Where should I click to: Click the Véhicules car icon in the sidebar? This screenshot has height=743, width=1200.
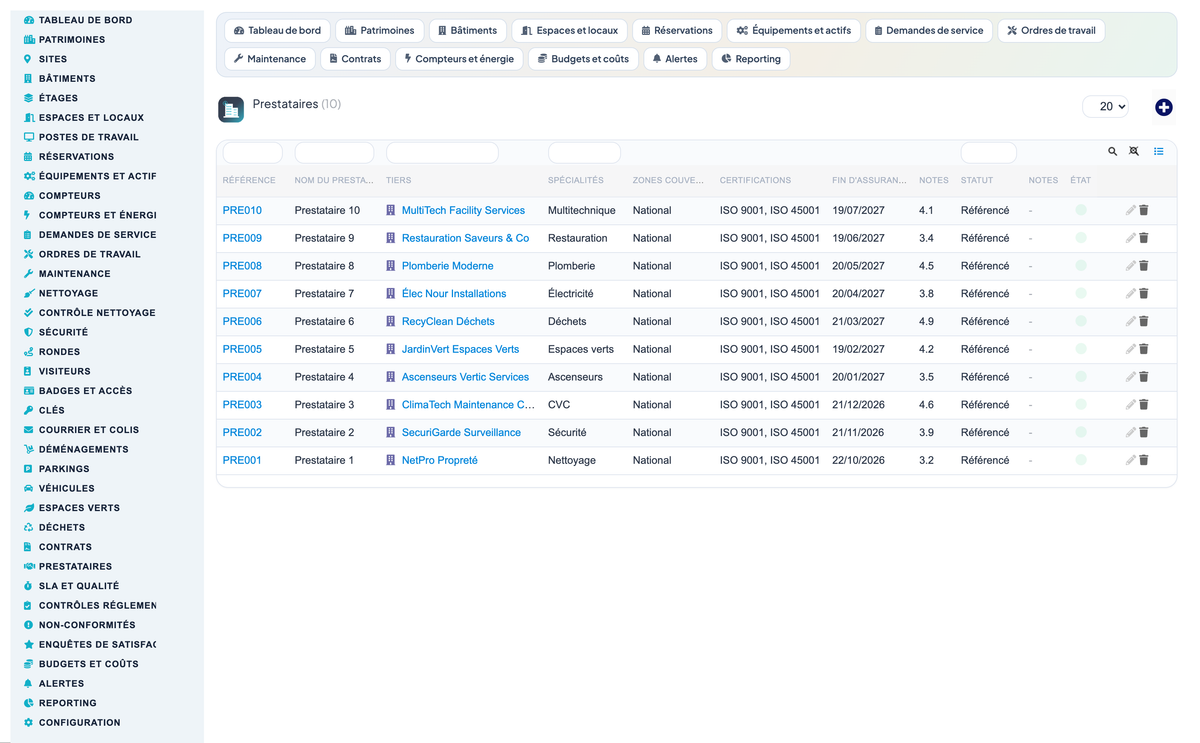point(28,488)
